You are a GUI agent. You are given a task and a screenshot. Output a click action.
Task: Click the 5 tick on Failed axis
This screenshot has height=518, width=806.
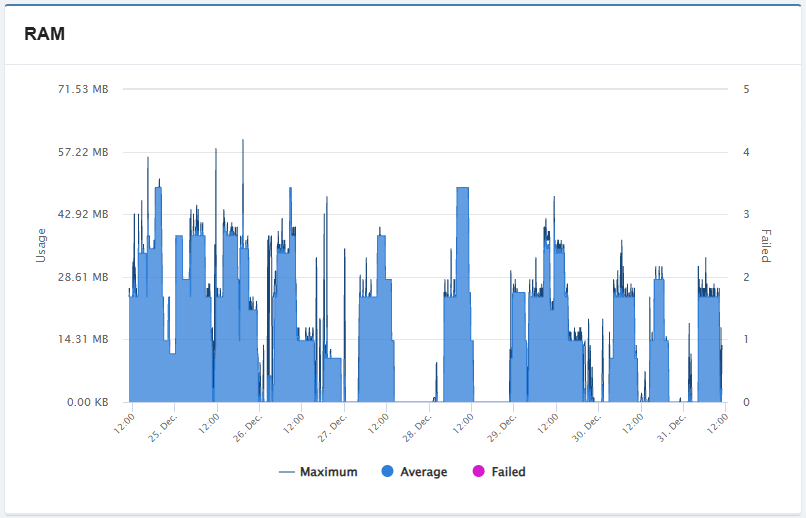(746, 89)
